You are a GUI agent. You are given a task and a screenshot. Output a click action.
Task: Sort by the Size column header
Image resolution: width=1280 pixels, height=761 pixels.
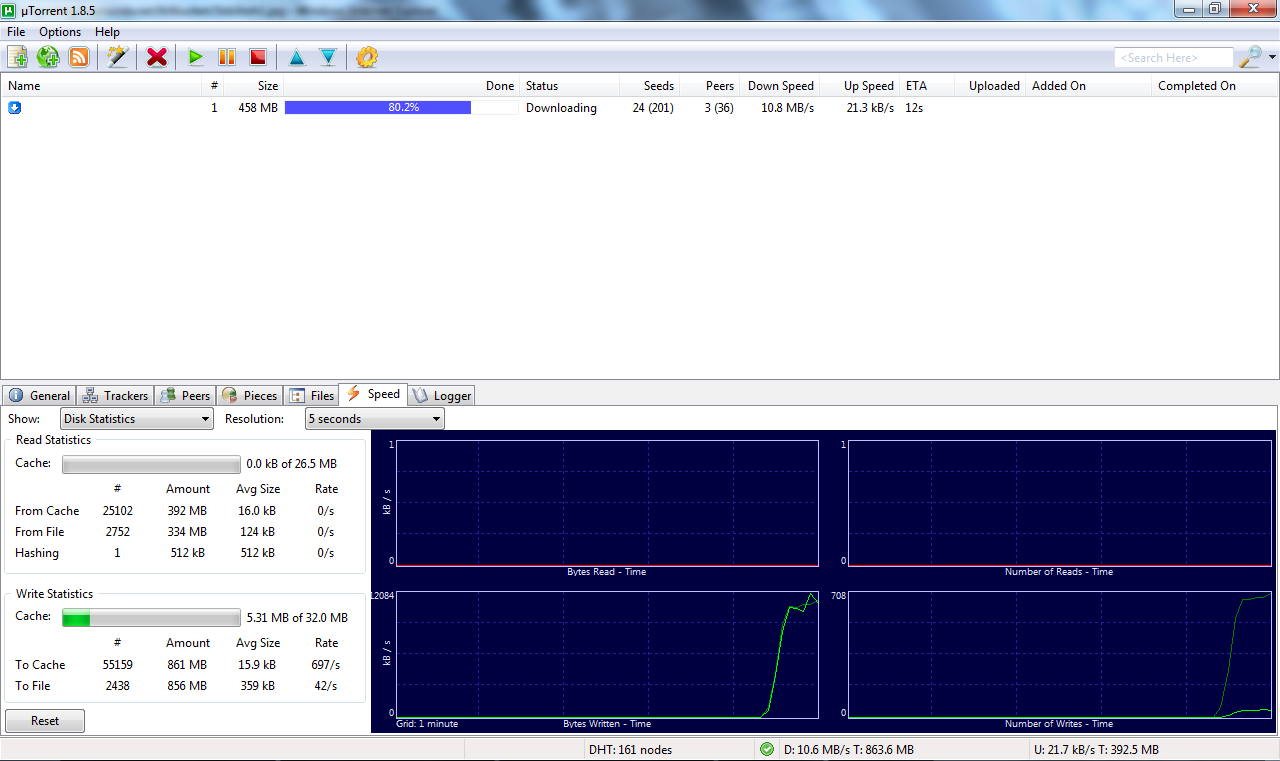[x=253, y=86]
